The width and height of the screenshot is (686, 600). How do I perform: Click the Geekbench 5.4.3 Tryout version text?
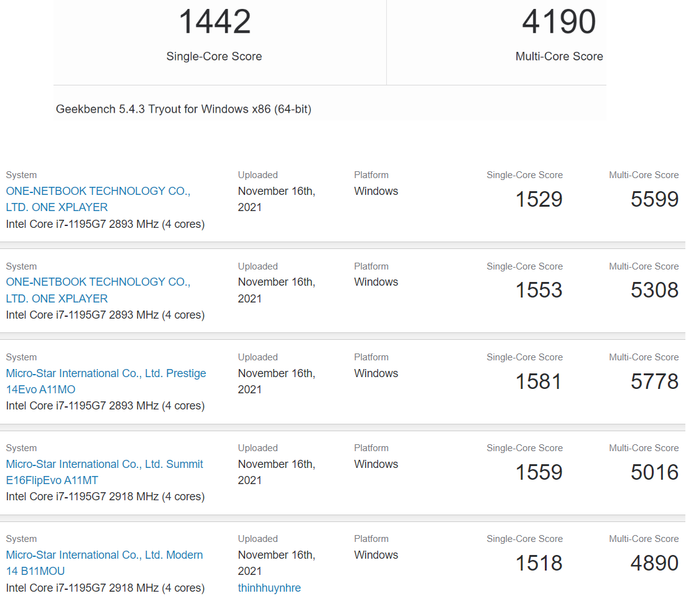[x=183, y=109]
